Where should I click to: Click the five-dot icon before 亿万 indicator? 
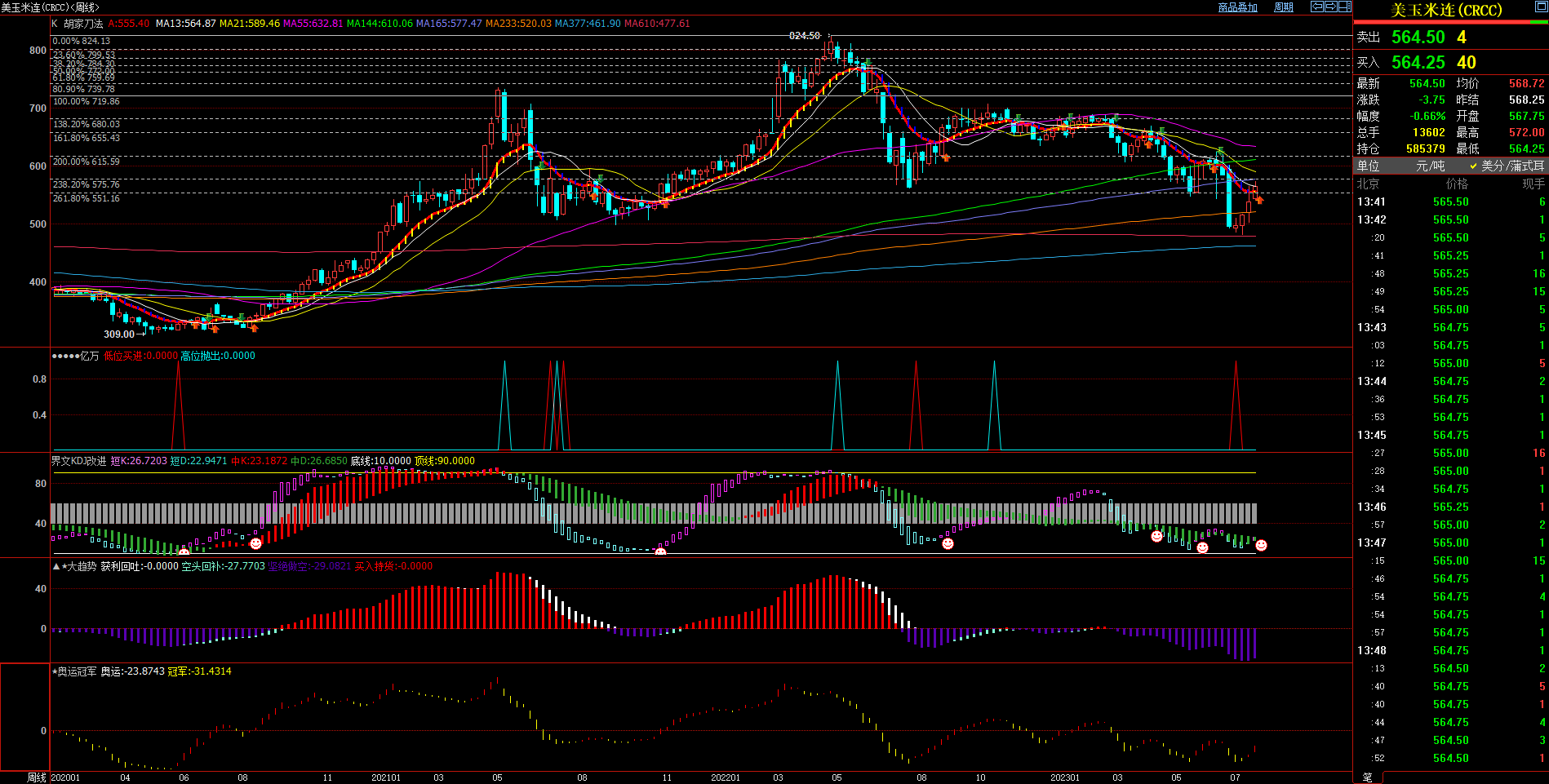pos(65,356)
